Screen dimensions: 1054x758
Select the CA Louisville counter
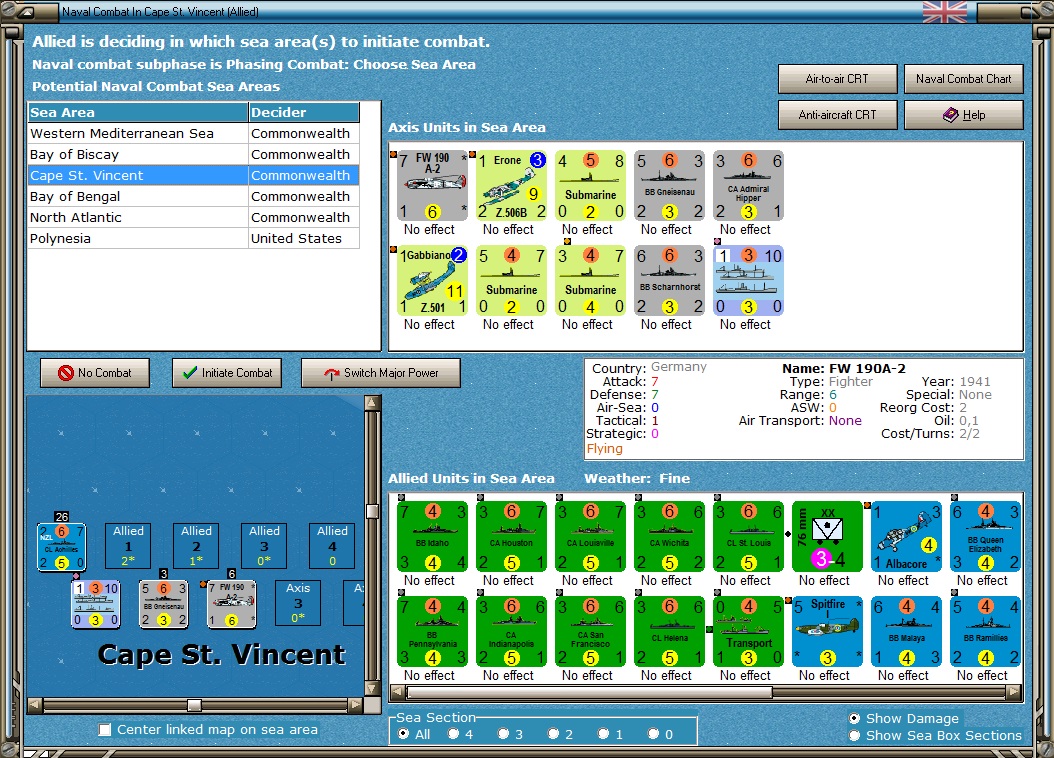tap(590, 536)
